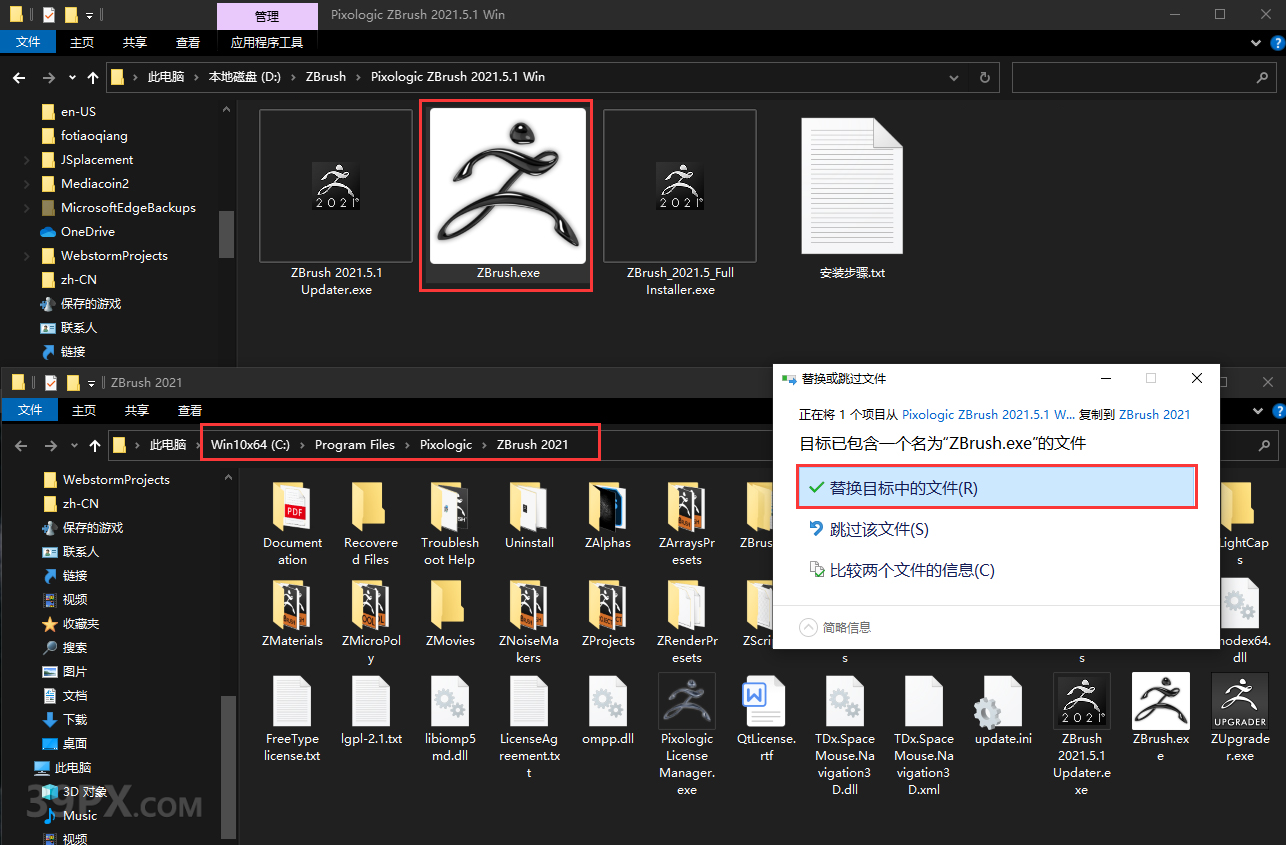This screenshot has width=1286, height=845.
Task: Click ZBrush breadcrumb in top address bar
Action: [326, 77]
